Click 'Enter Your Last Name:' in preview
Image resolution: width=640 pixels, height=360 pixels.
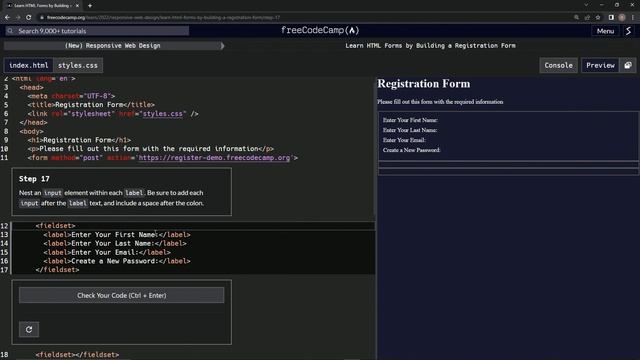[x=410, y=130]
